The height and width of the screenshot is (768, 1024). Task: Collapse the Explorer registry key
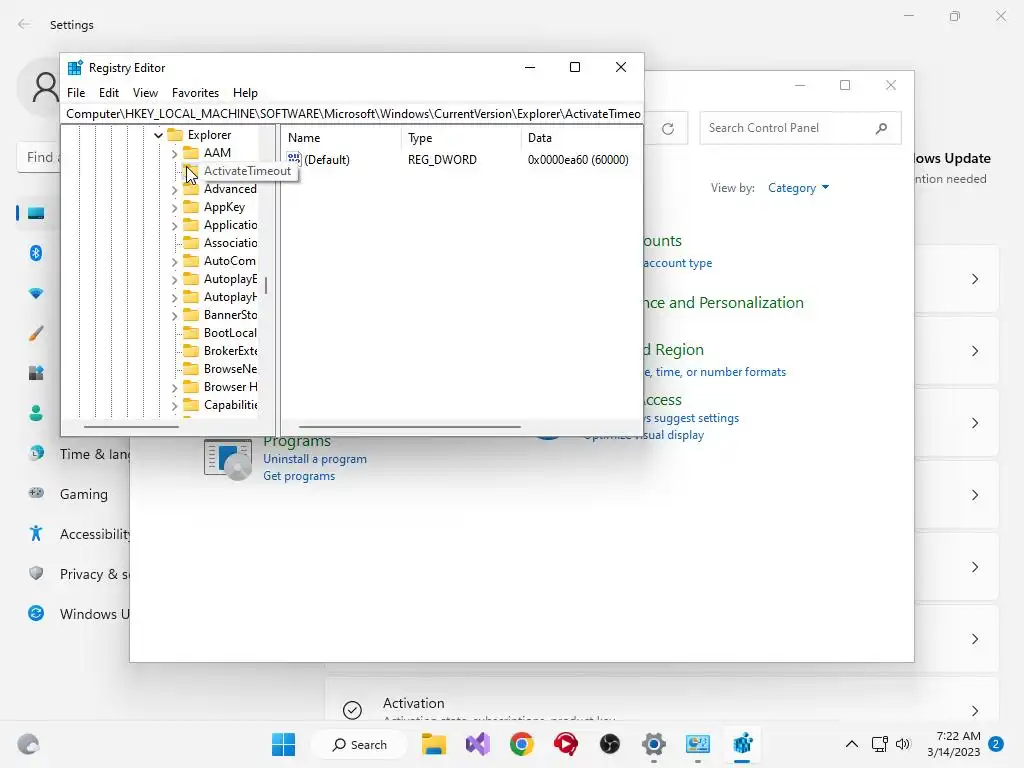point(158,135)
